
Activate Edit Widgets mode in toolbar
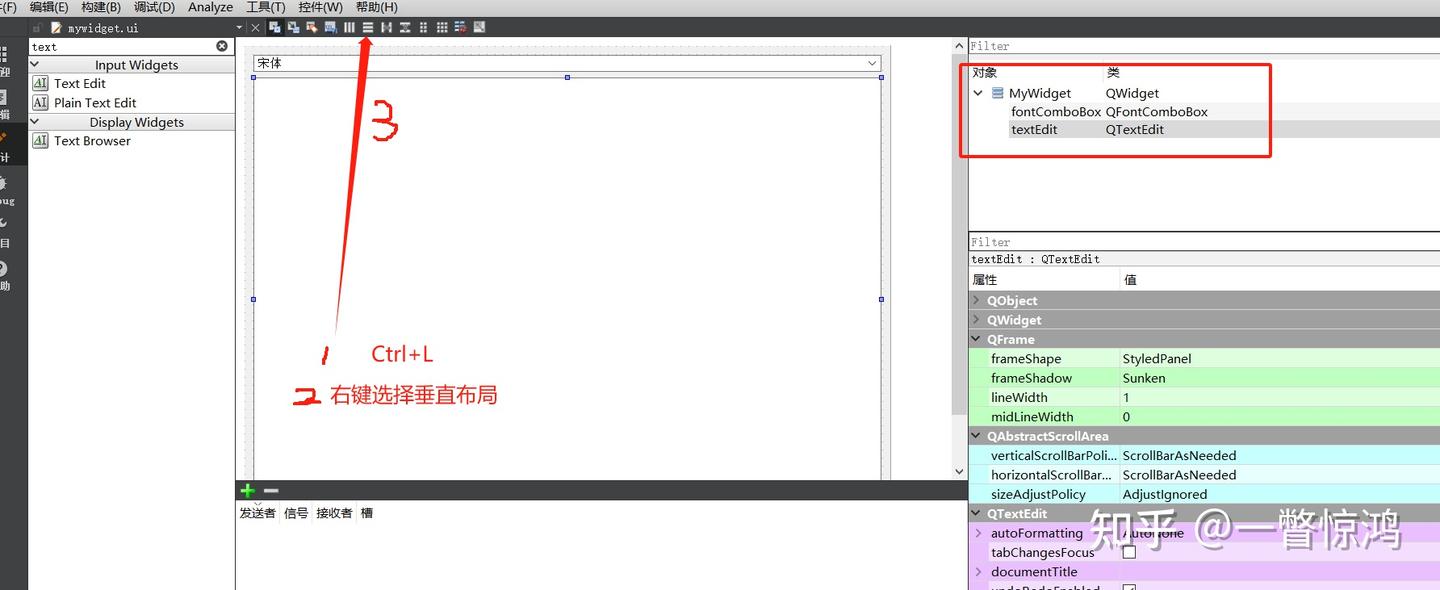click(275, 27)
